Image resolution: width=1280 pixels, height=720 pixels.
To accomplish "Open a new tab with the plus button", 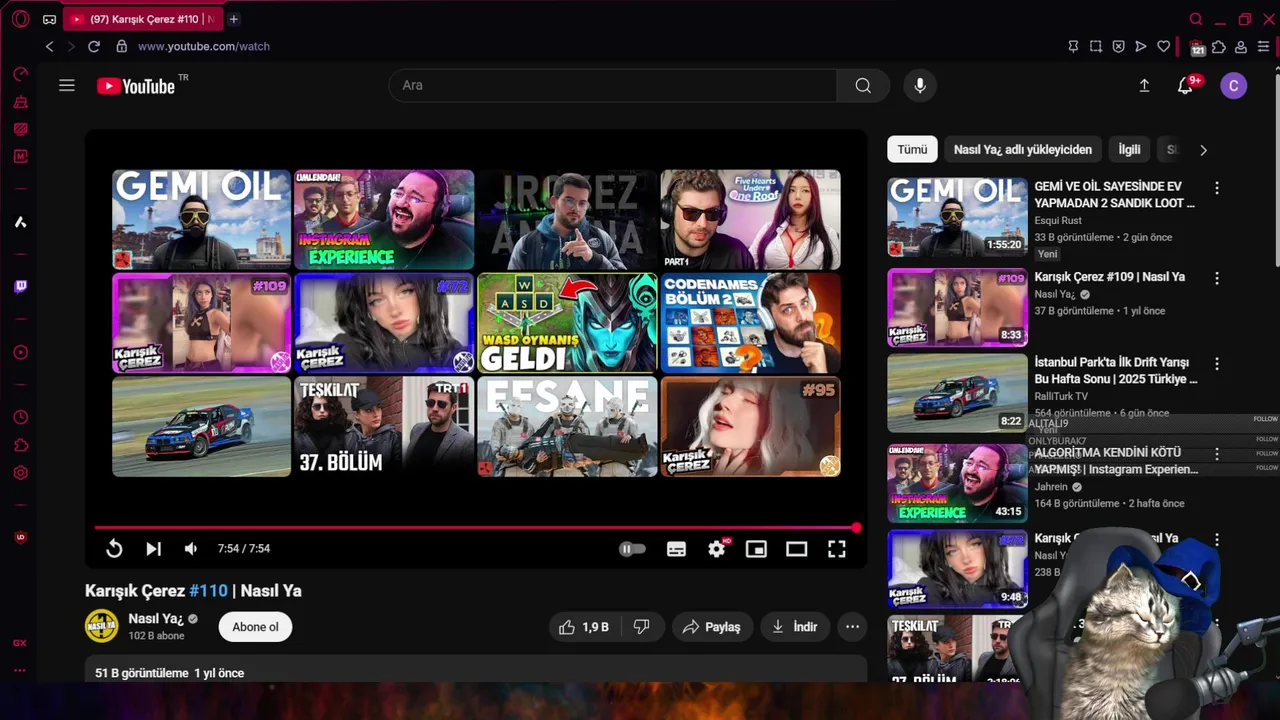I will 234,19.
